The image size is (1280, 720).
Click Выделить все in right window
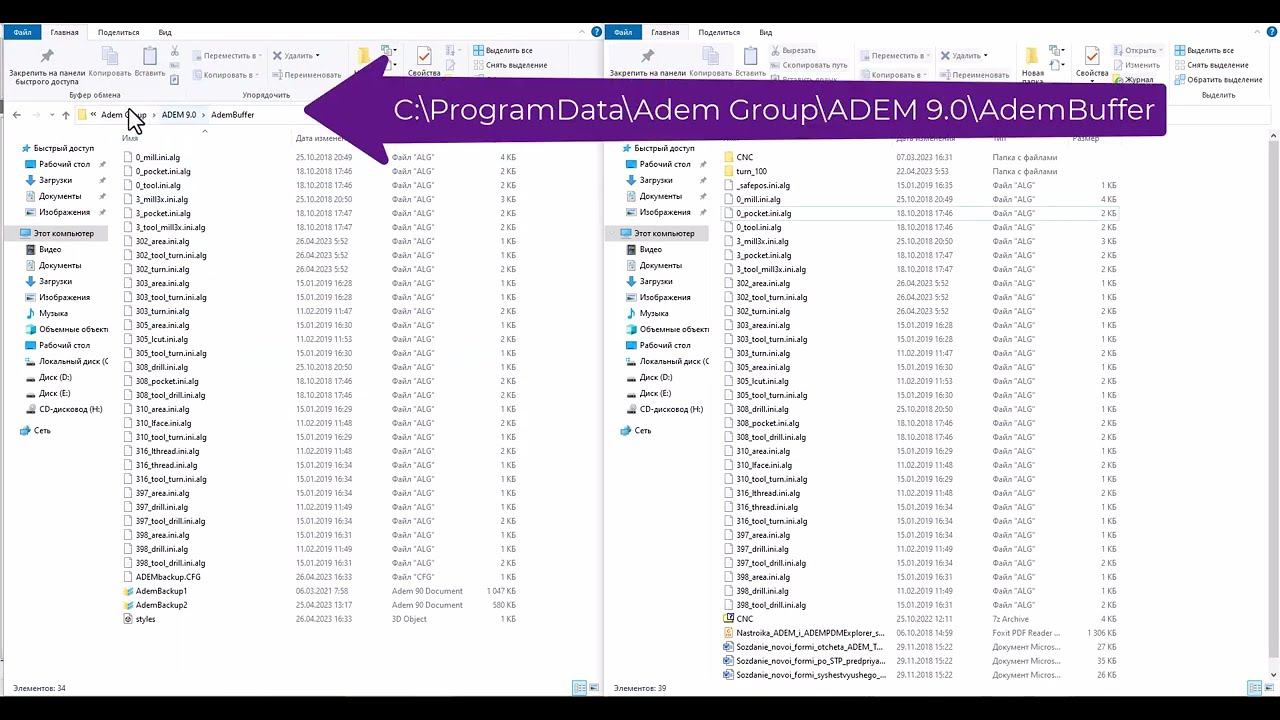click(x=1203, y=50)
